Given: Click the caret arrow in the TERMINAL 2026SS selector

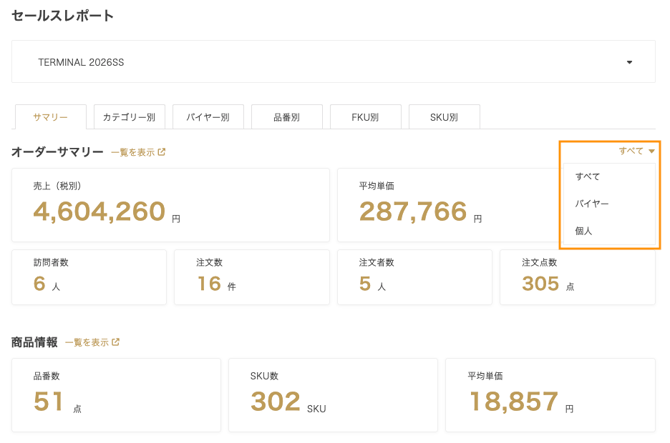Looking at the screenshot, I should (629, 62).
